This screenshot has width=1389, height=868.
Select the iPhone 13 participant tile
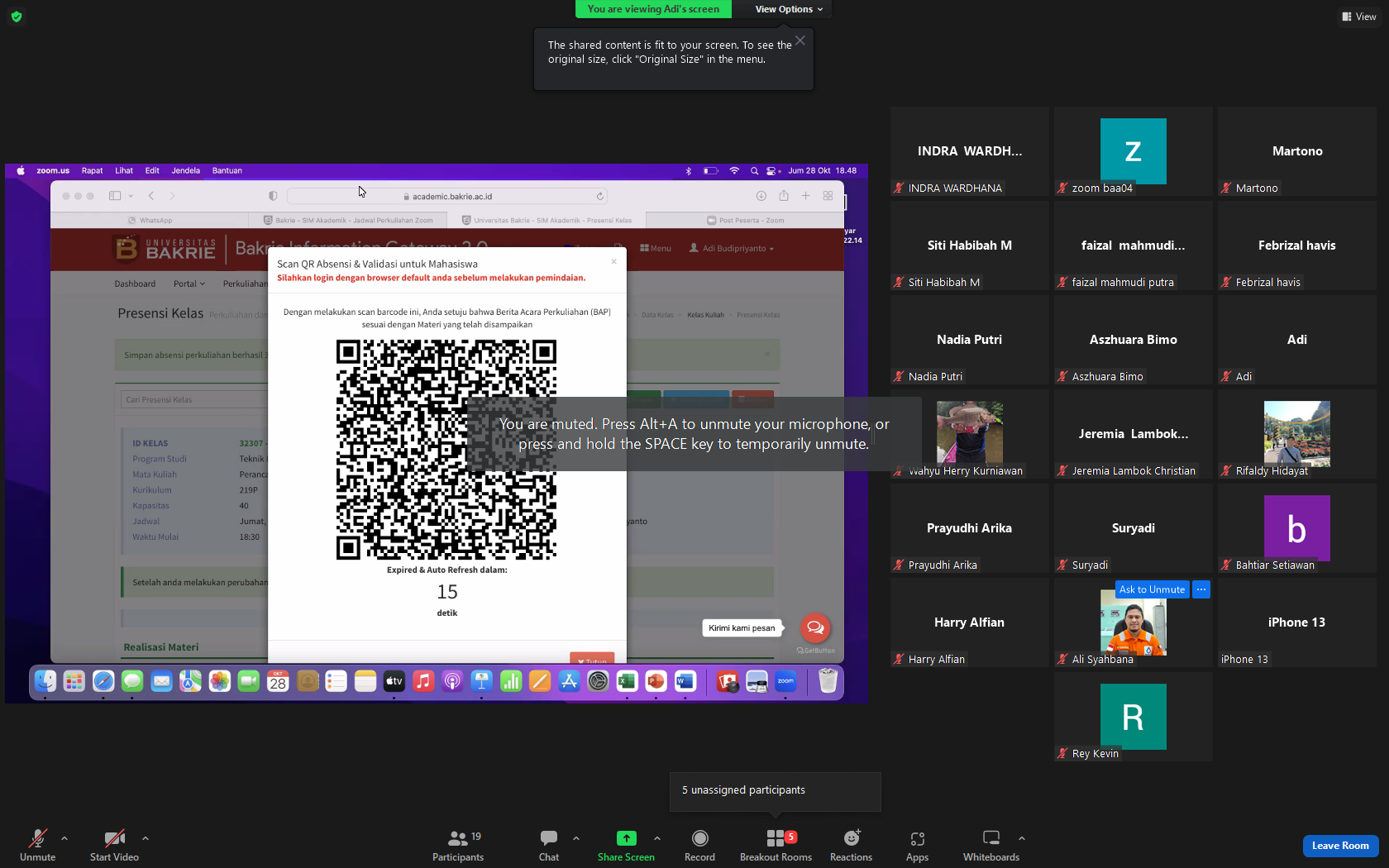(x=1297, y=622)
